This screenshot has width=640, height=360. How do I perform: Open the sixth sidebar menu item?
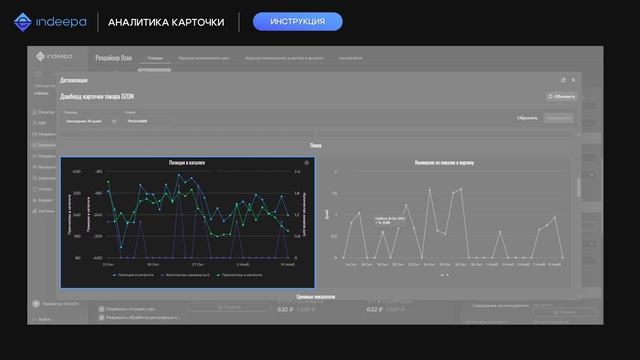tap(44, 167)
